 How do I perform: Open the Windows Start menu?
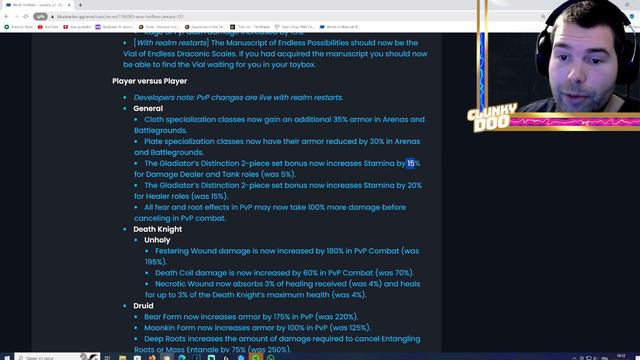[x=7, y=357]
